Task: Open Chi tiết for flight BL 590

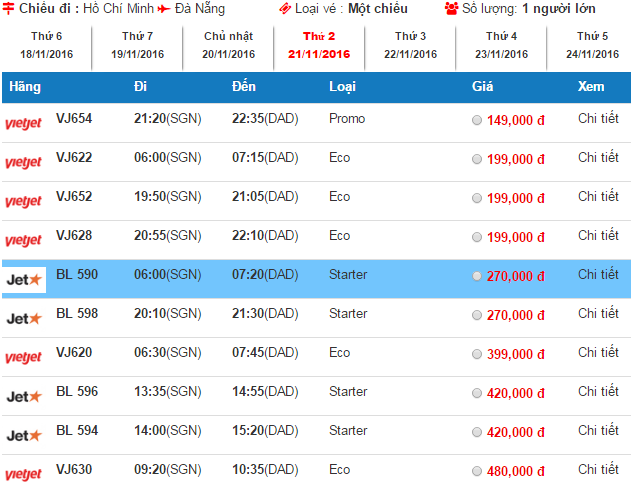Action: tap(598, 274)
